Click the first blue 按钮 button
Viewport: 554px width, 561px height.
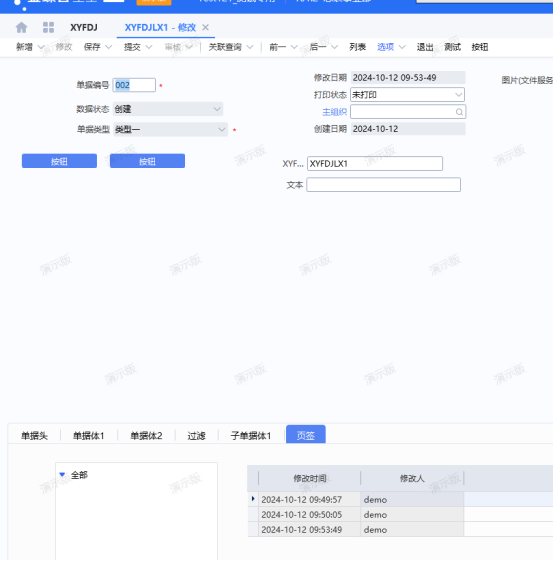59,161
